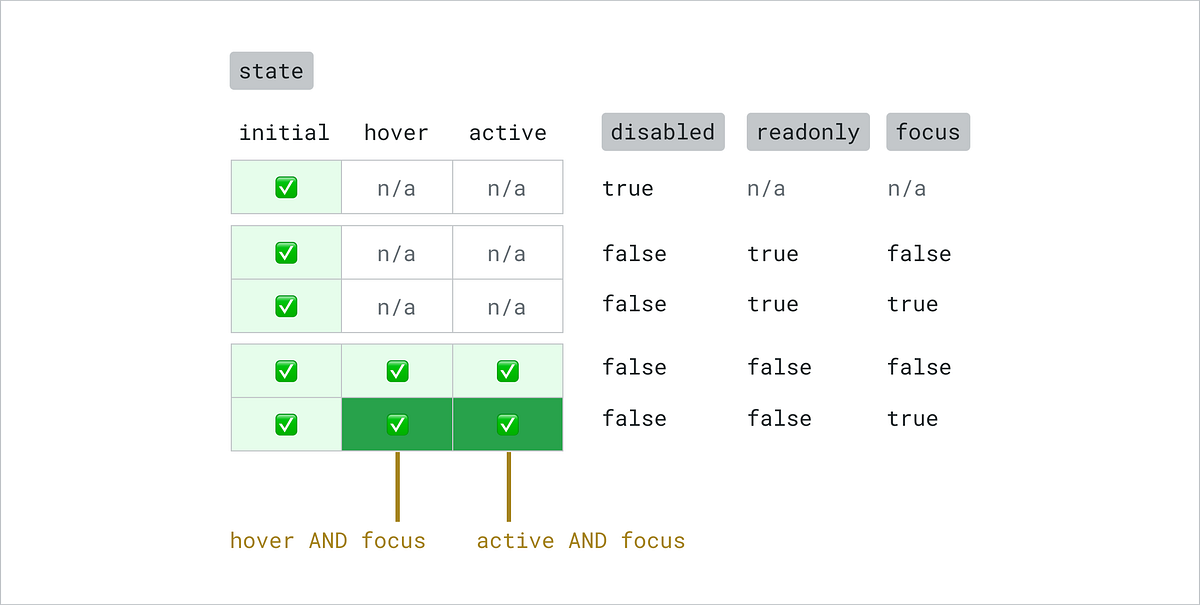
Task: Select the disabled property tag
Action: pos(663,132)
